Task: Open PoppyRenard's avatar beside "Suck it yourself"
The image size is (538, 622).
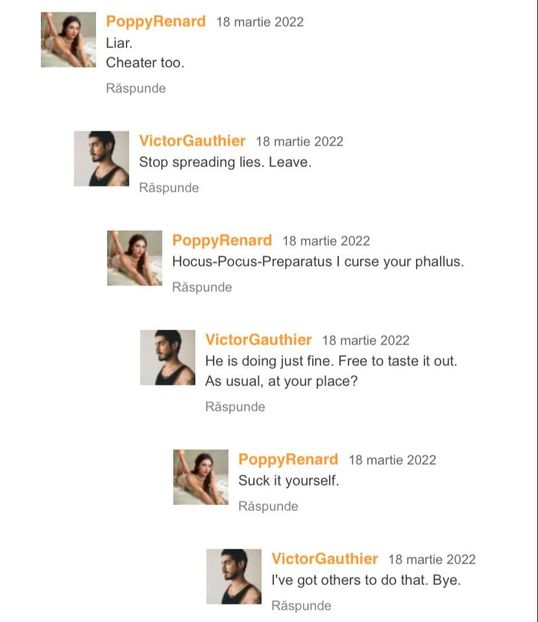Action: [x=201, y=477]
